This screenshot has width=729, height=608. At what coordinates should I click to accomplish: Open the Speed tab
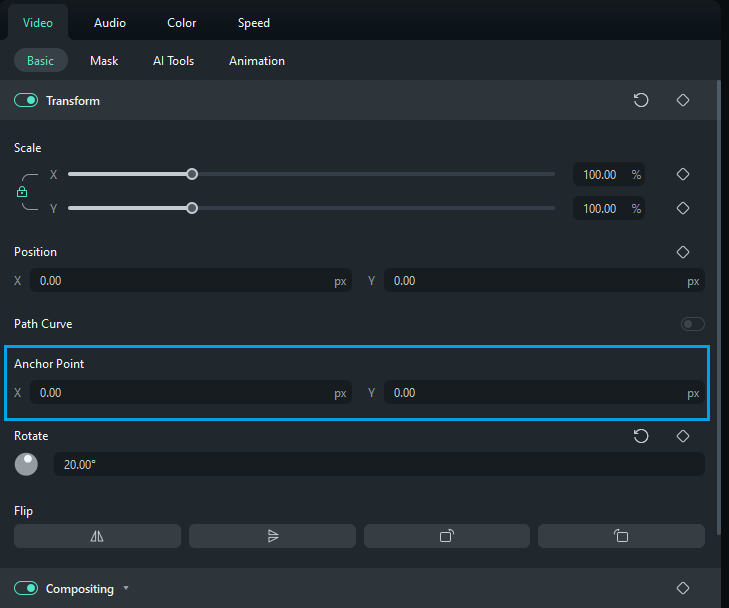coord(253,23)
